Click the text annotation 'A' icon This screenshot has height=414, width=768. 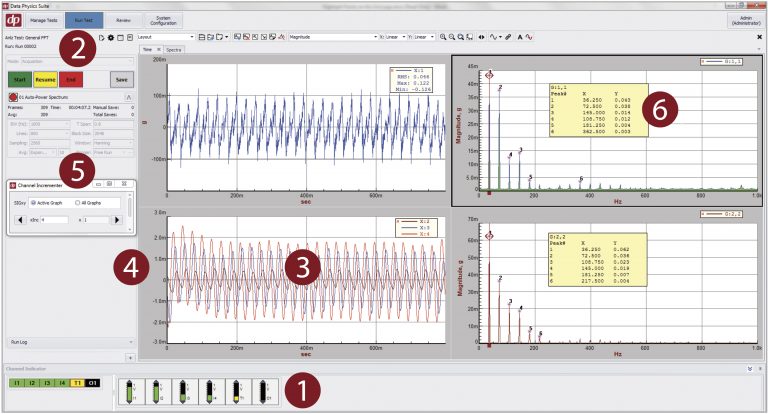point(519,37)
